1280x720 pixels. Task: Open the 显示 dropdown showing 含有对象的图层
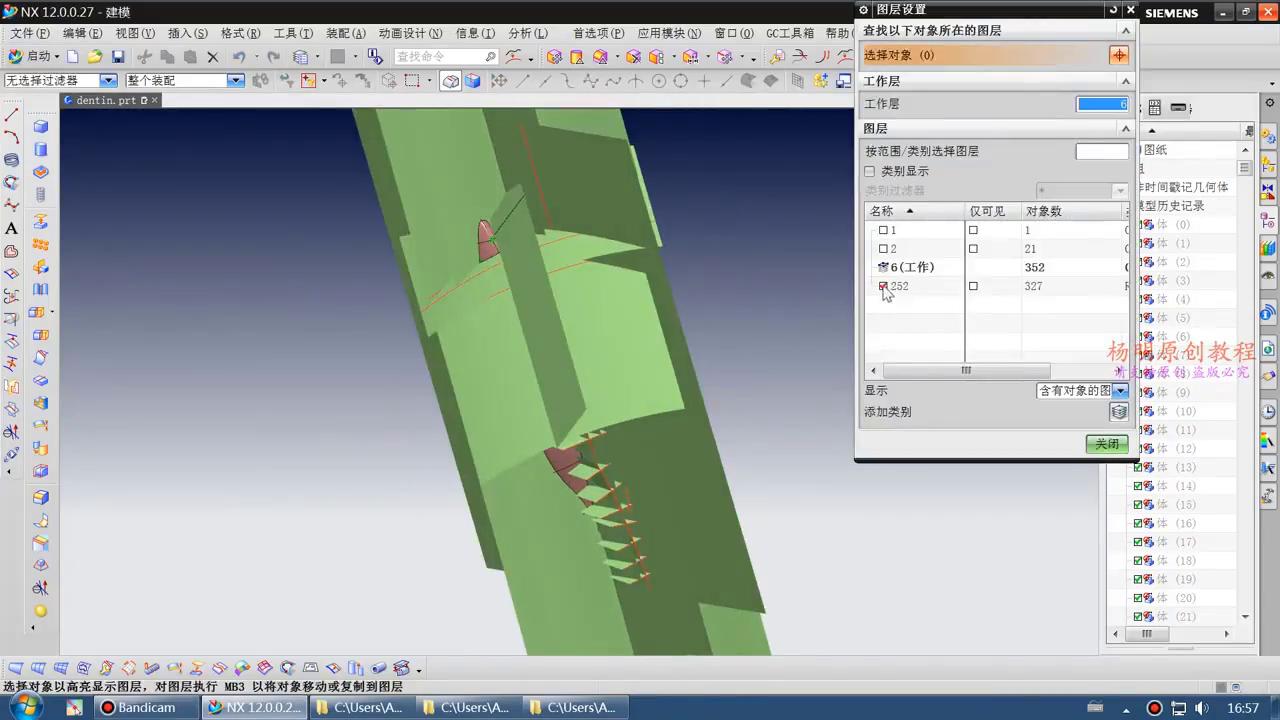coord(1120,391)
